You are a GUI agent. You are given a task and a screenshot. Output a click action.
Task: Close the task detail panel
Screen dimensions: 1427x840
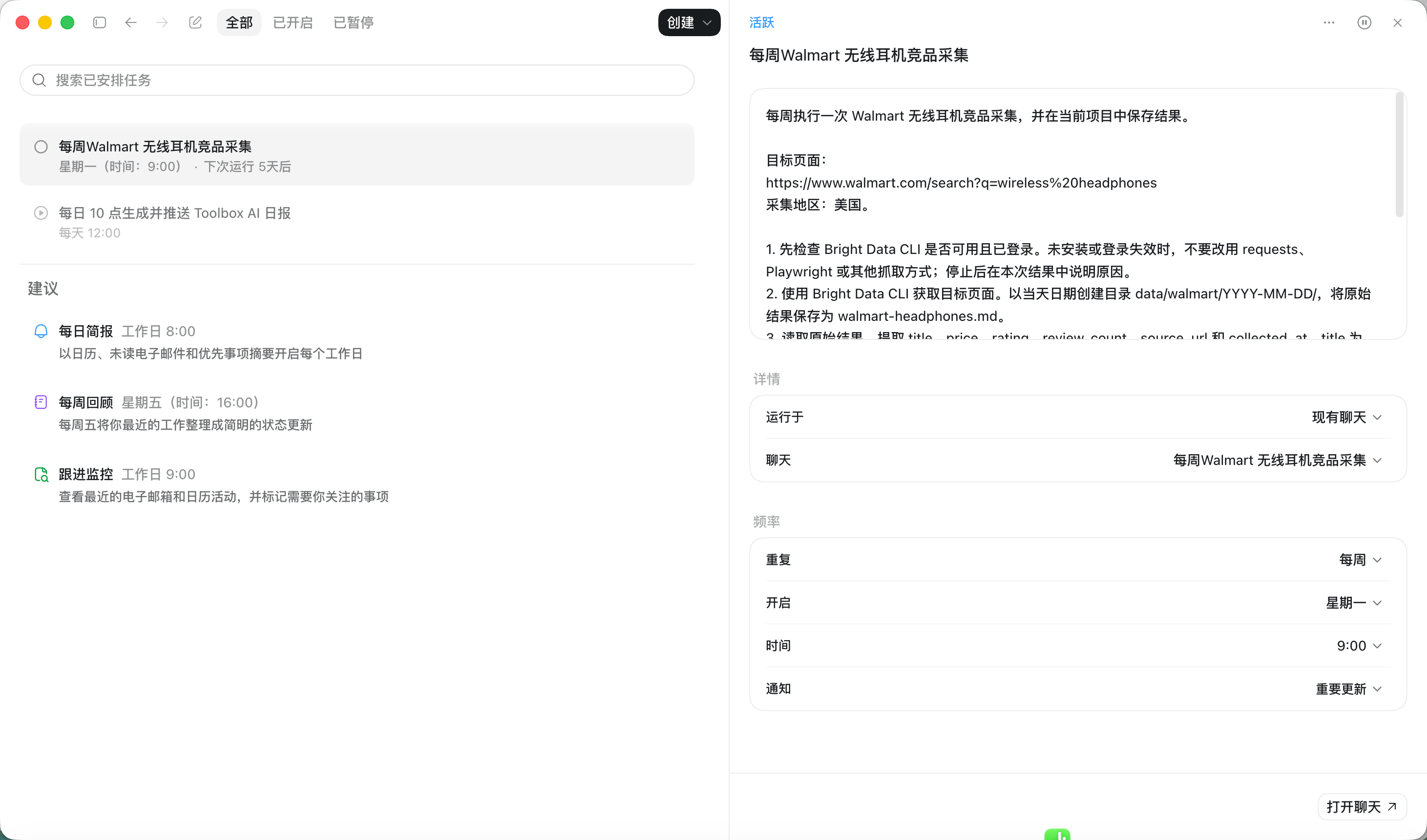pos(1398,22)
